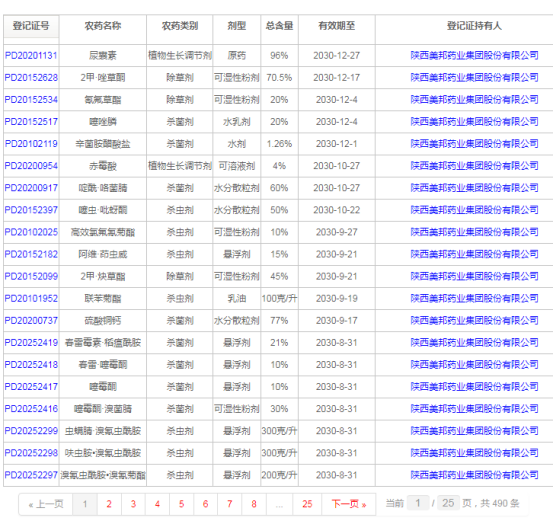Viewport: 554px width, 522px height.
Task: Open registration link PD20152534
Action: pyautogui.click(x=31, y=100)
